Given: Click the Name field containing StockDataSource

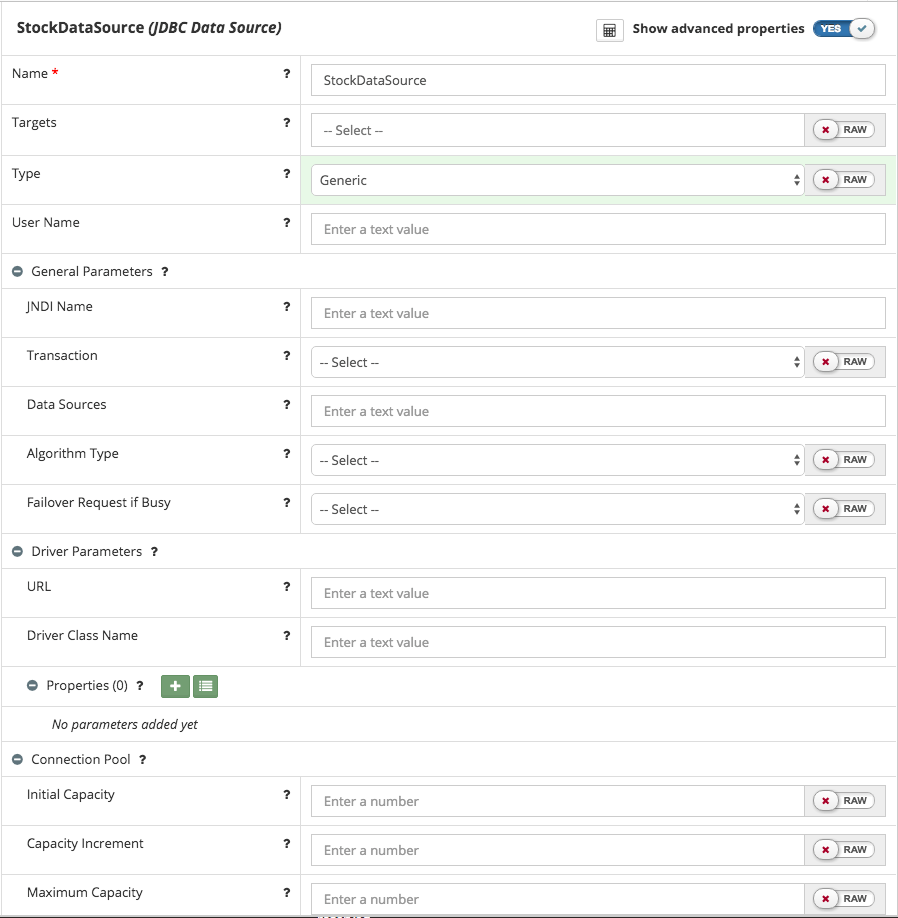Looking at the screenshot, I should [597, 80].
